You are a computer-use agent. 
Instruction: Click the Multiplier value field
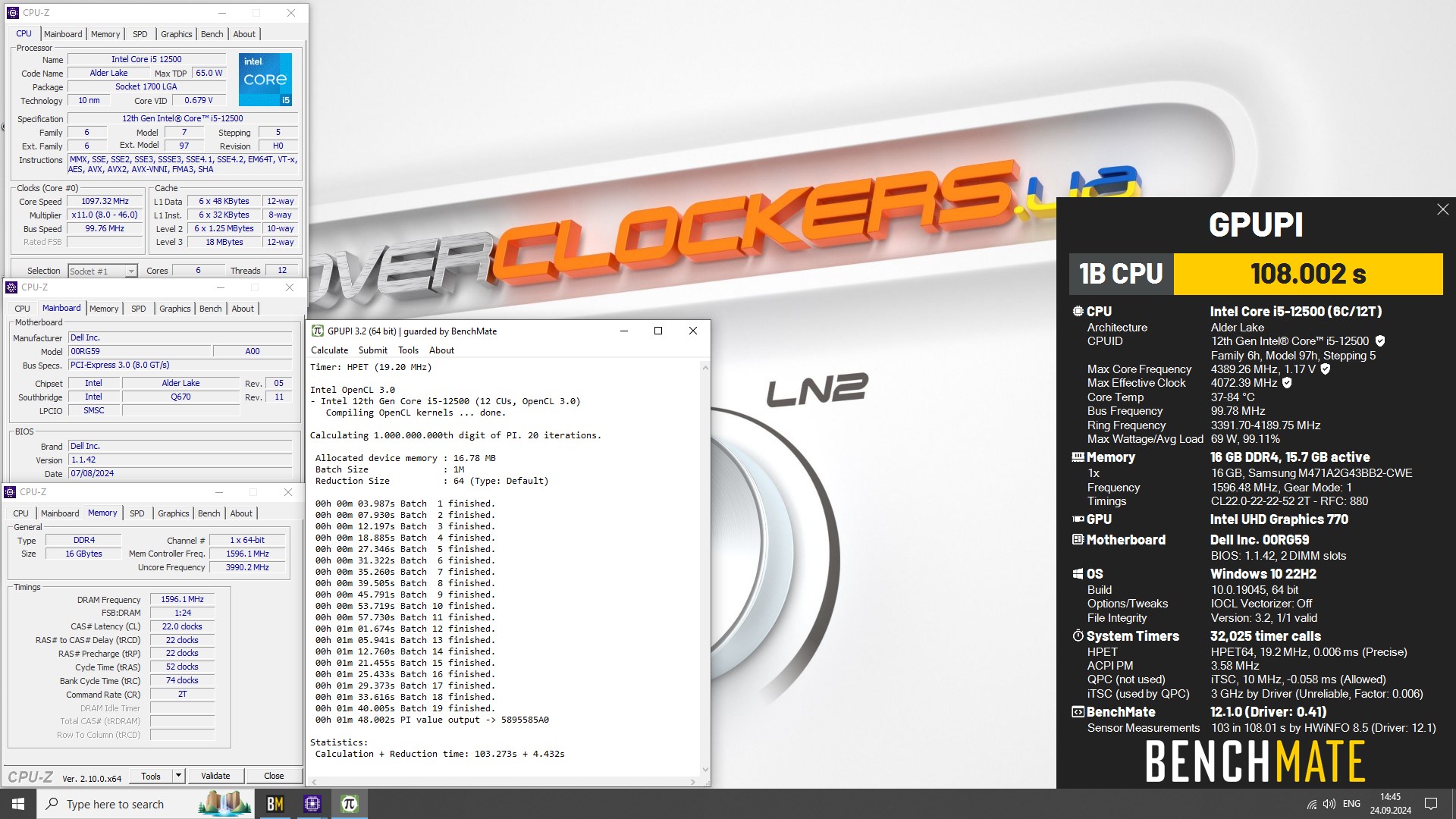[105, 215]
